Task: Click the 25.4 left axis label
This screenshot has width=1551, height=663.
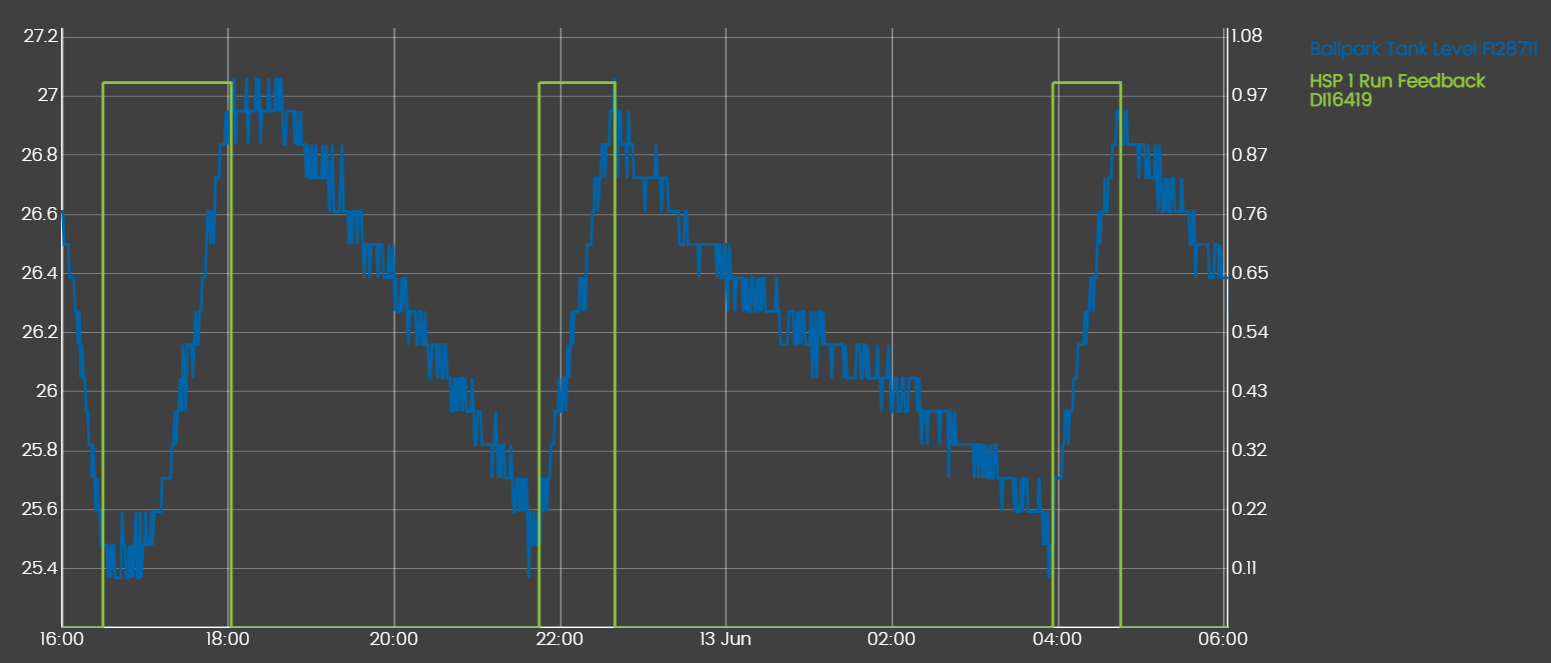Action: (x=40, y=569)
